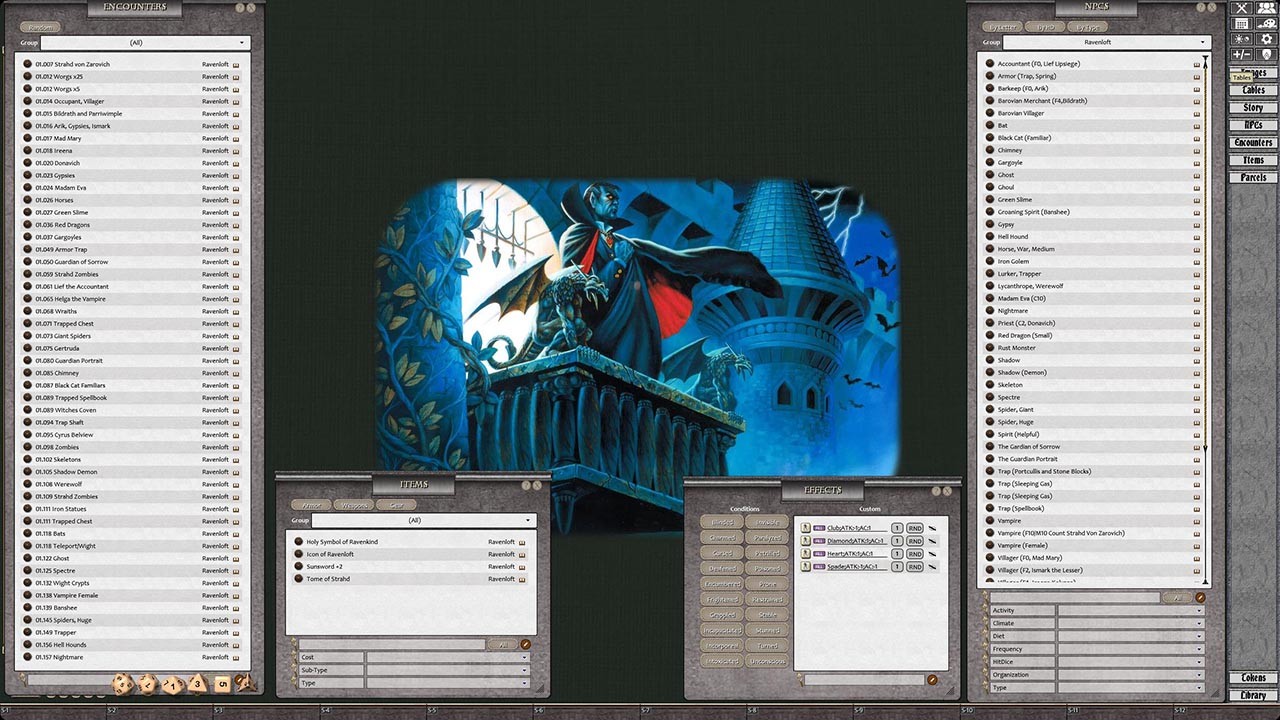1280x720 pixels.
Task: Apply the Stunned condition in Effects window
Action: coord(767,630)
